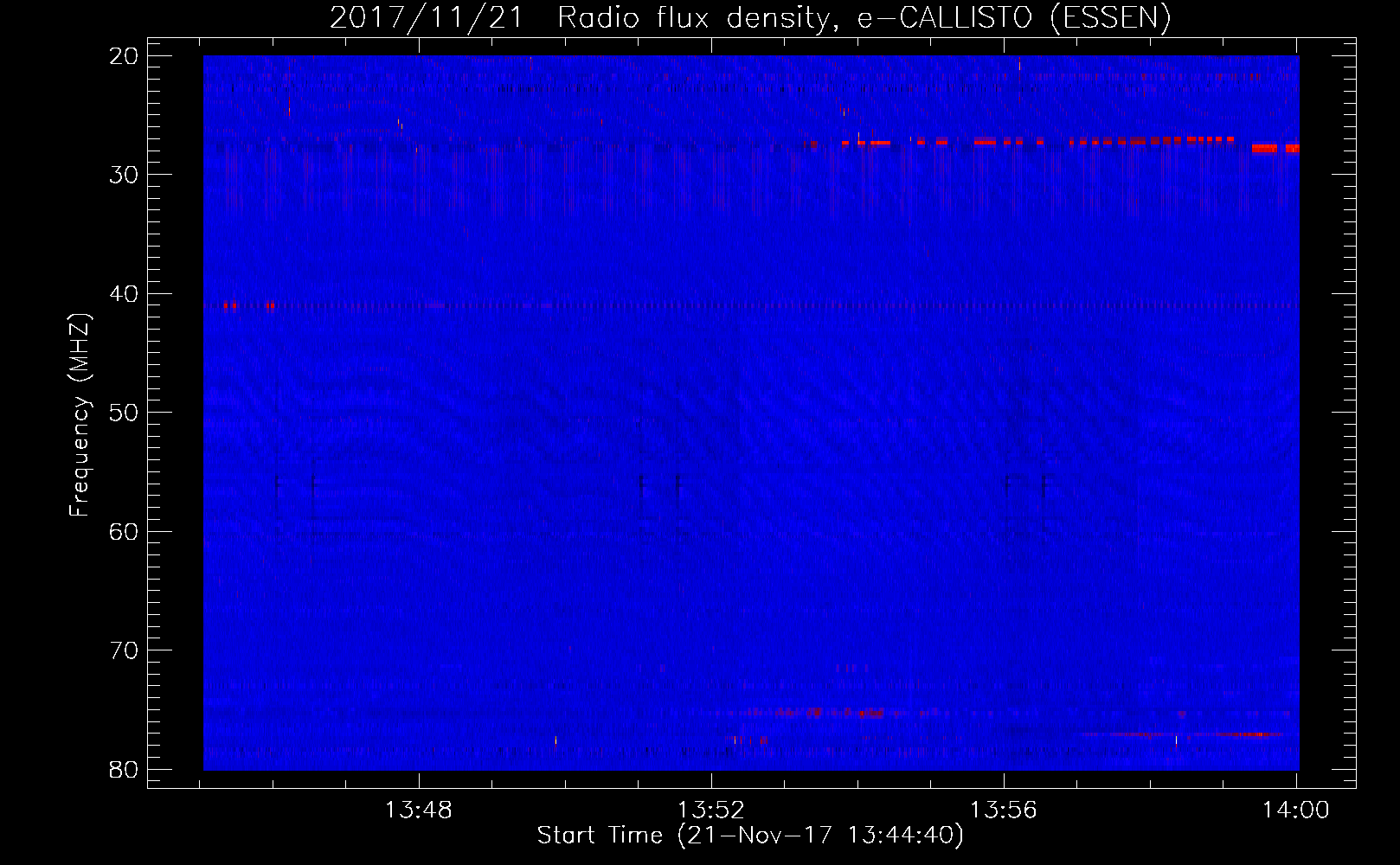The image size is (1400, 865).
Task: Click the 50 frequency tick label
Action: (125, 413)
